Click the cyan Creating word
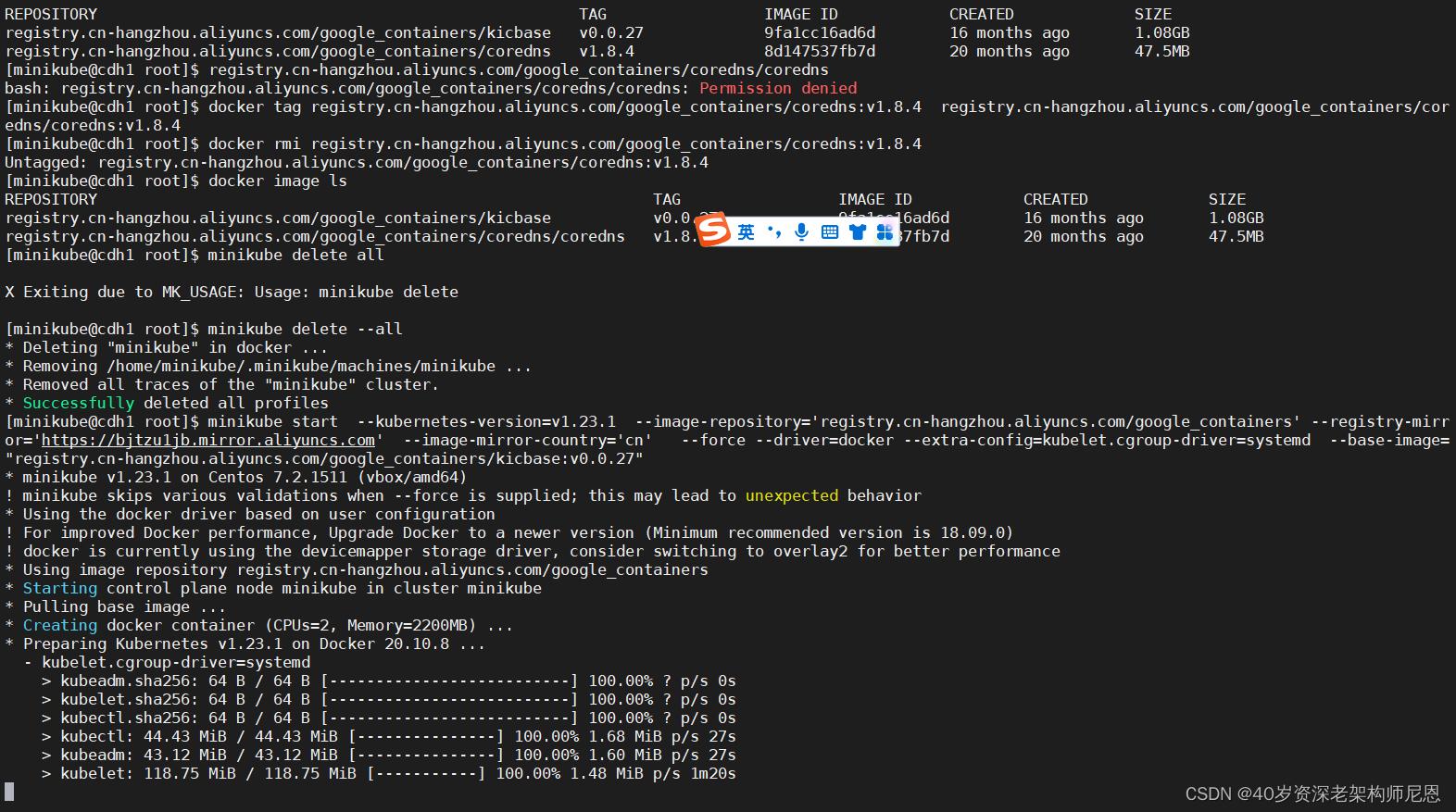 pyautogui.click(x=60, y=626)
